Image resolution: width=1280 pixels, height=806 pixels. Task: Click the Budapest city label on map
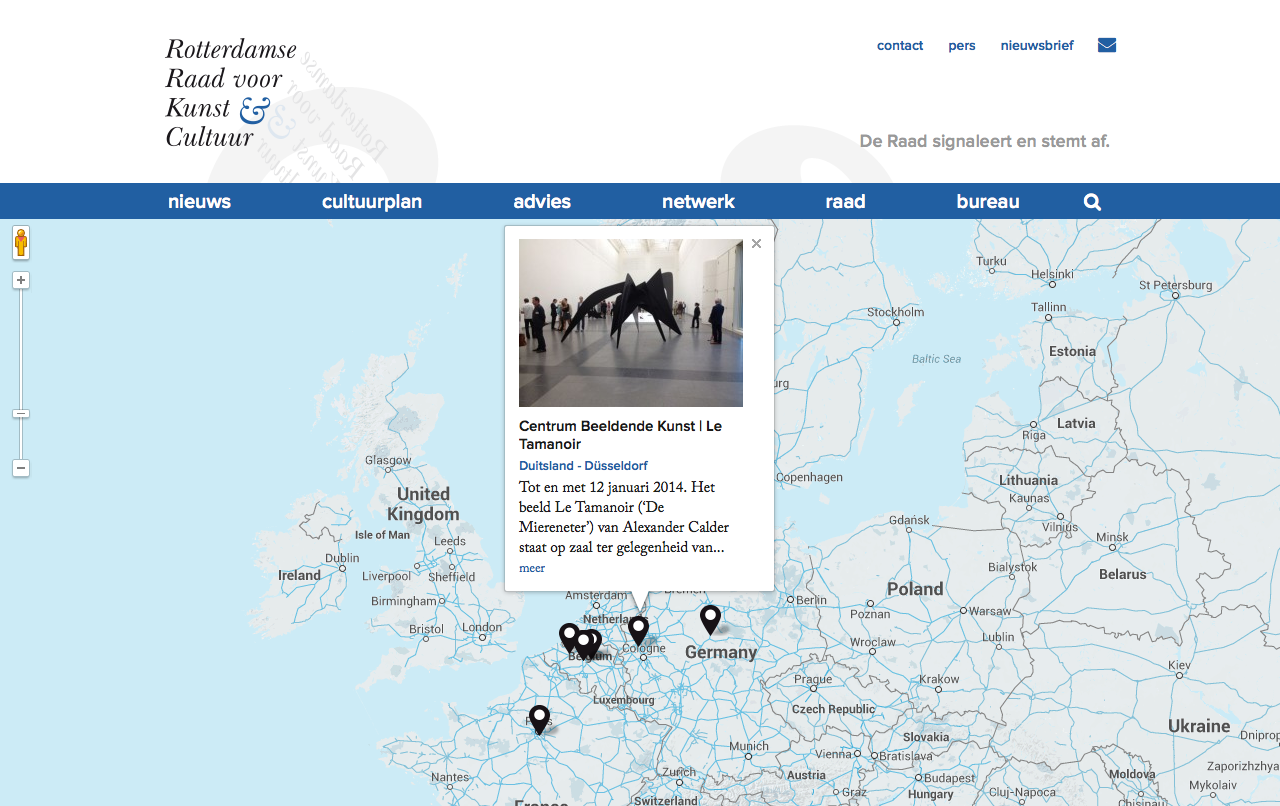click(949, 778)
